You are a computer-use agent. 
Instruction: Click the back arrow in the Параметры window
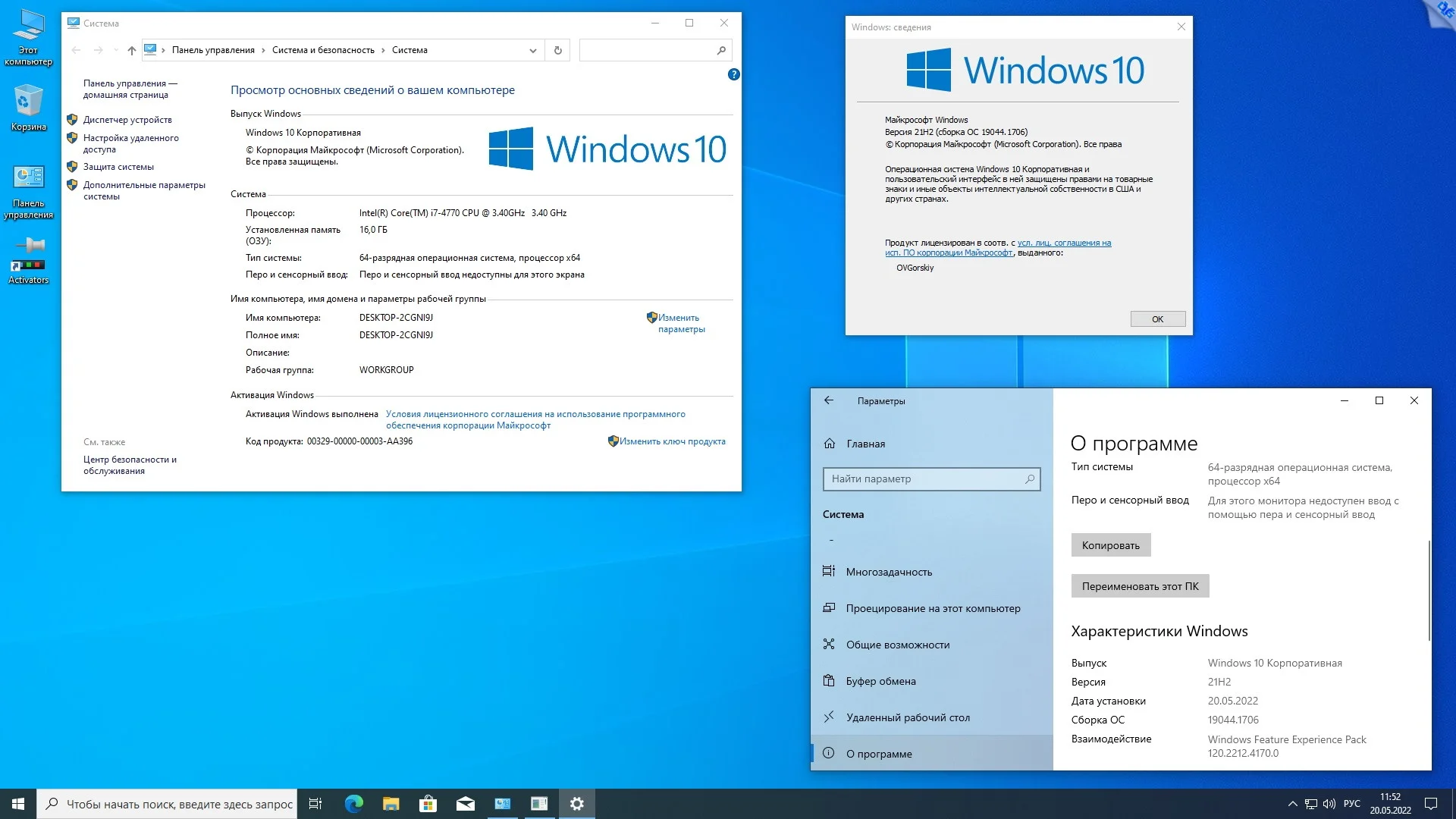(829, 400)
